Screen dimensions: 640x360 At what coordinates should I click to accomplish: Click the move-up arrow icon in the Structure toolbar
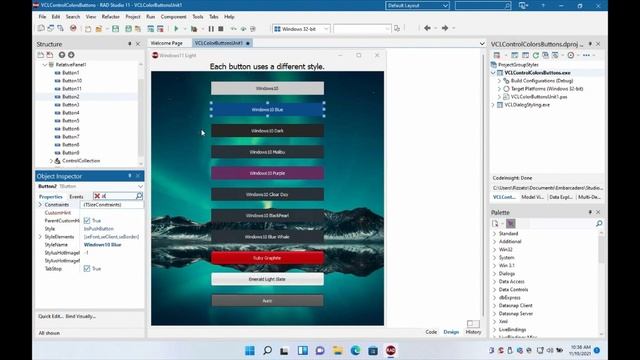pos(62,55)
